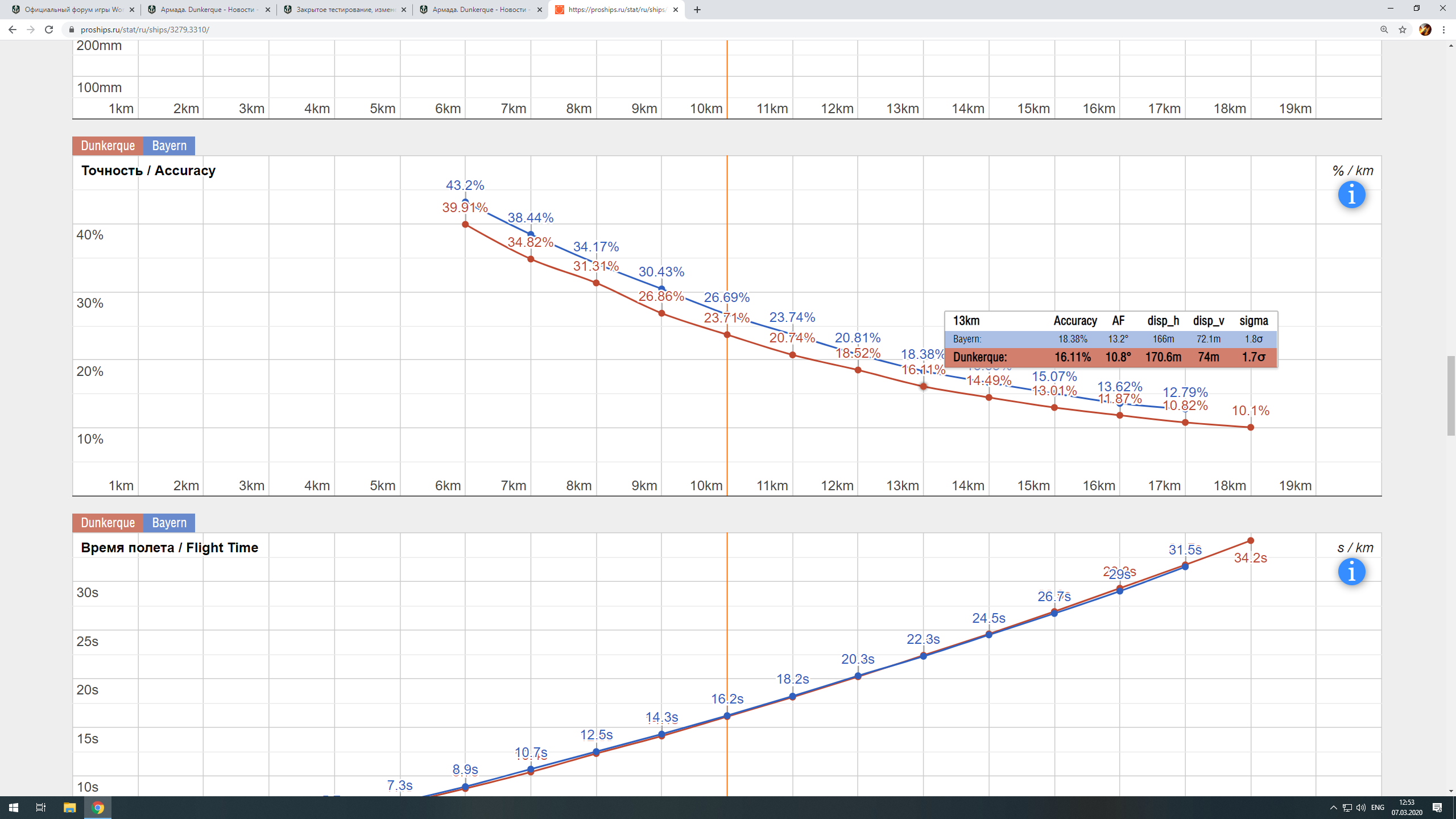
Task: Close the proships.ru tab
Action: pos(675,10)
